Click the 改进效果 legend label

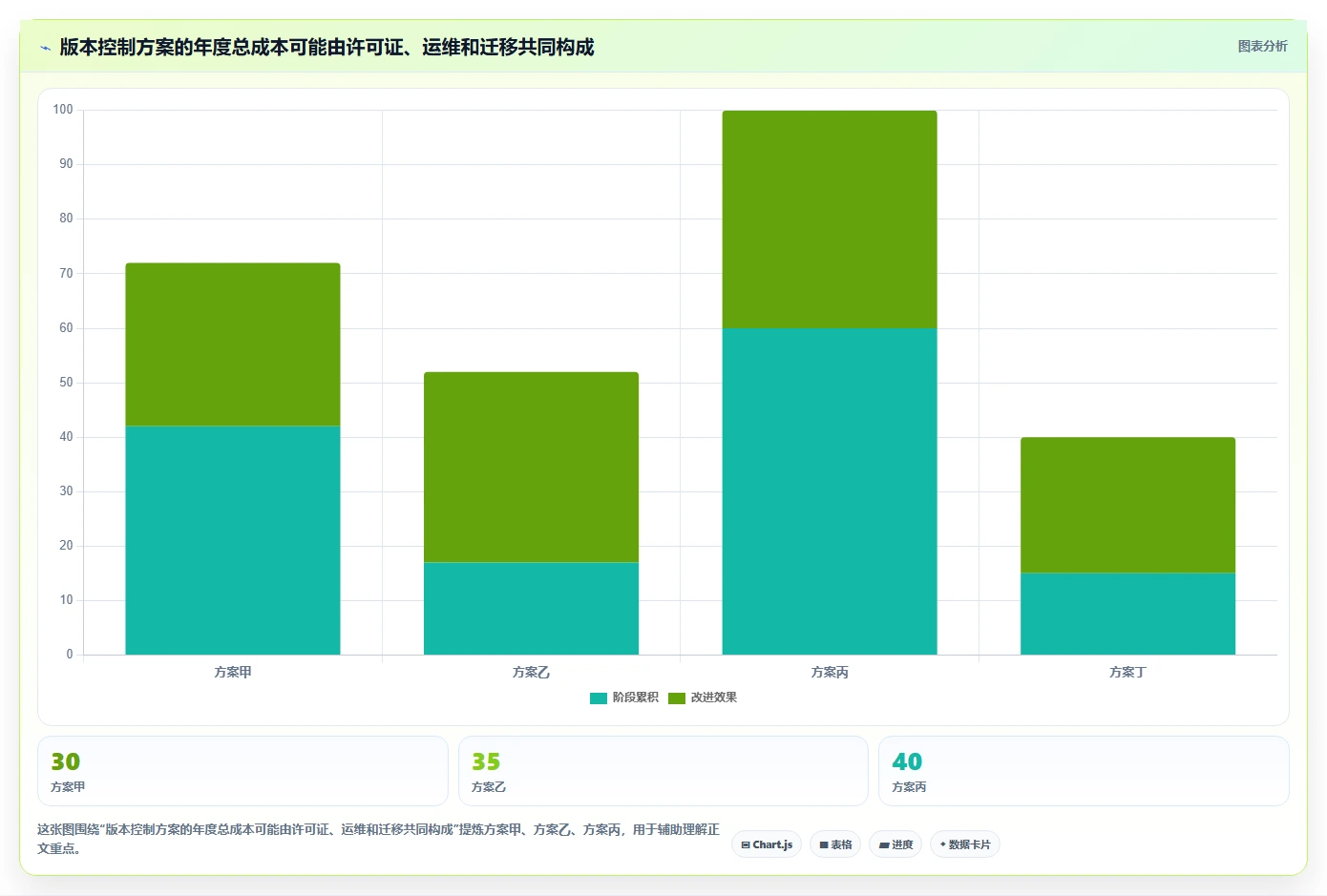coord(714,698)
